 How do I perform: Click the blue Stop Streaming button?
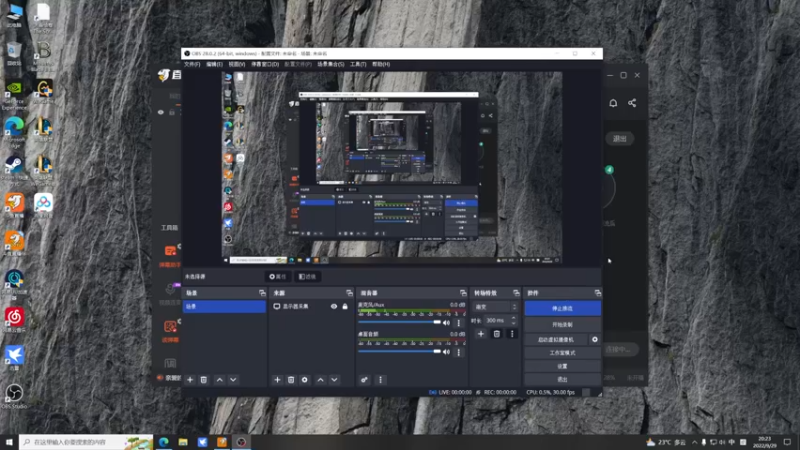tap(562, 308)
